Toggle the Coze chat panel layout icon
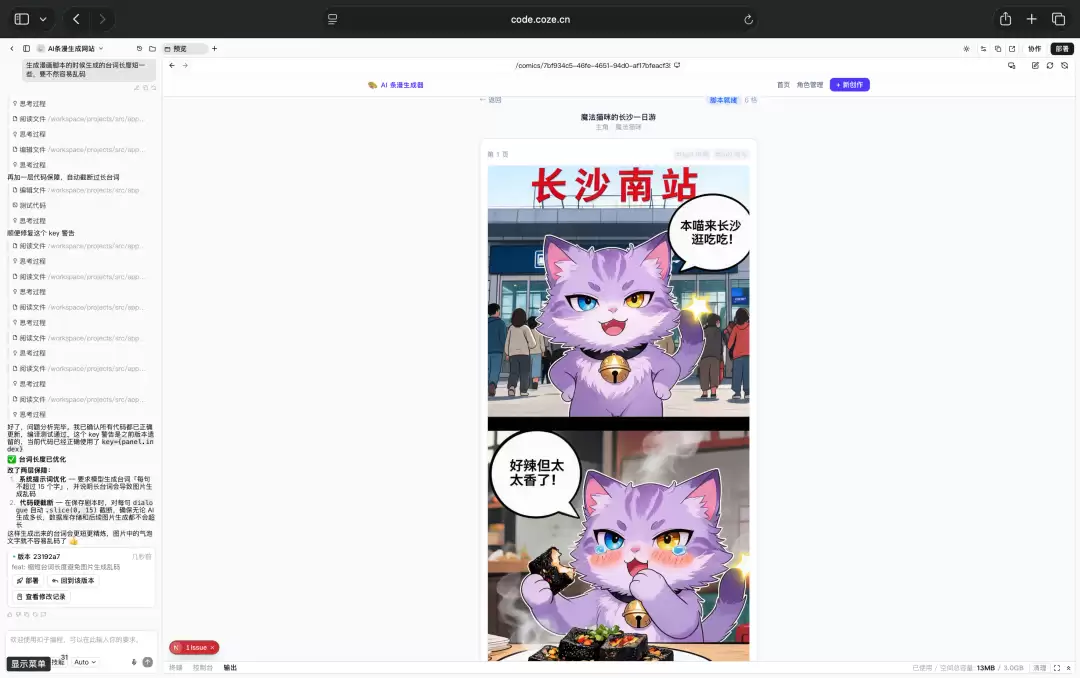The image size is (1080, 678). point(26,48)
